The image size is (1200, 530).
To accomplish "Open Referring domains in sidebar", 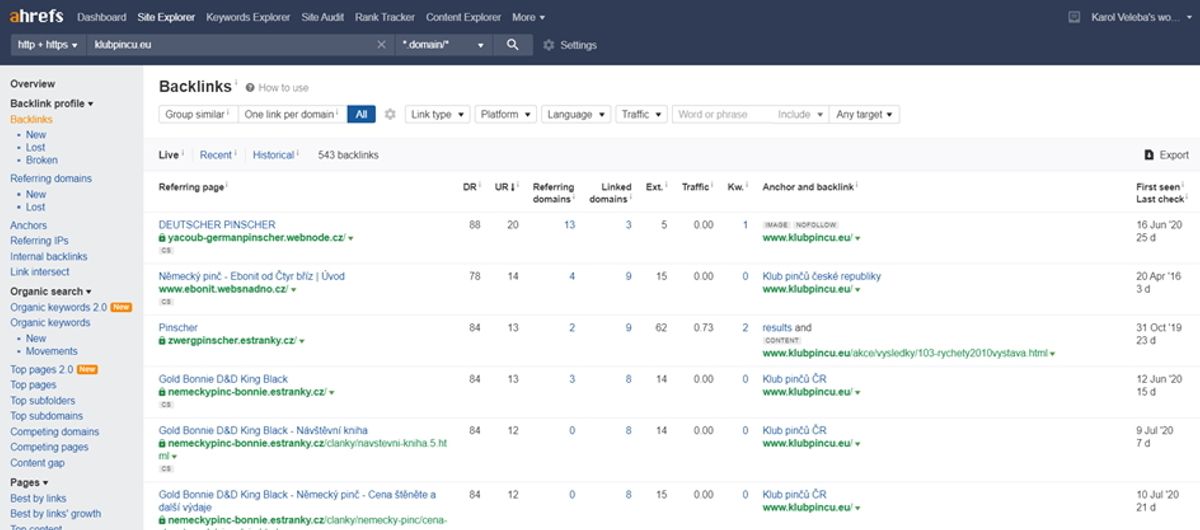I will [x=51, y=179].
